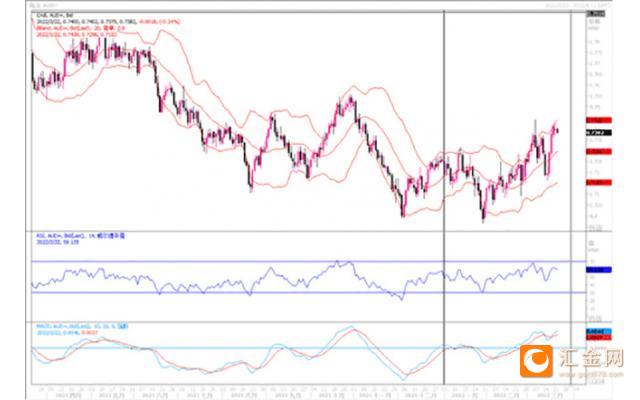Select the topmost red Bollinger price tag on axis

pos(599,120)
